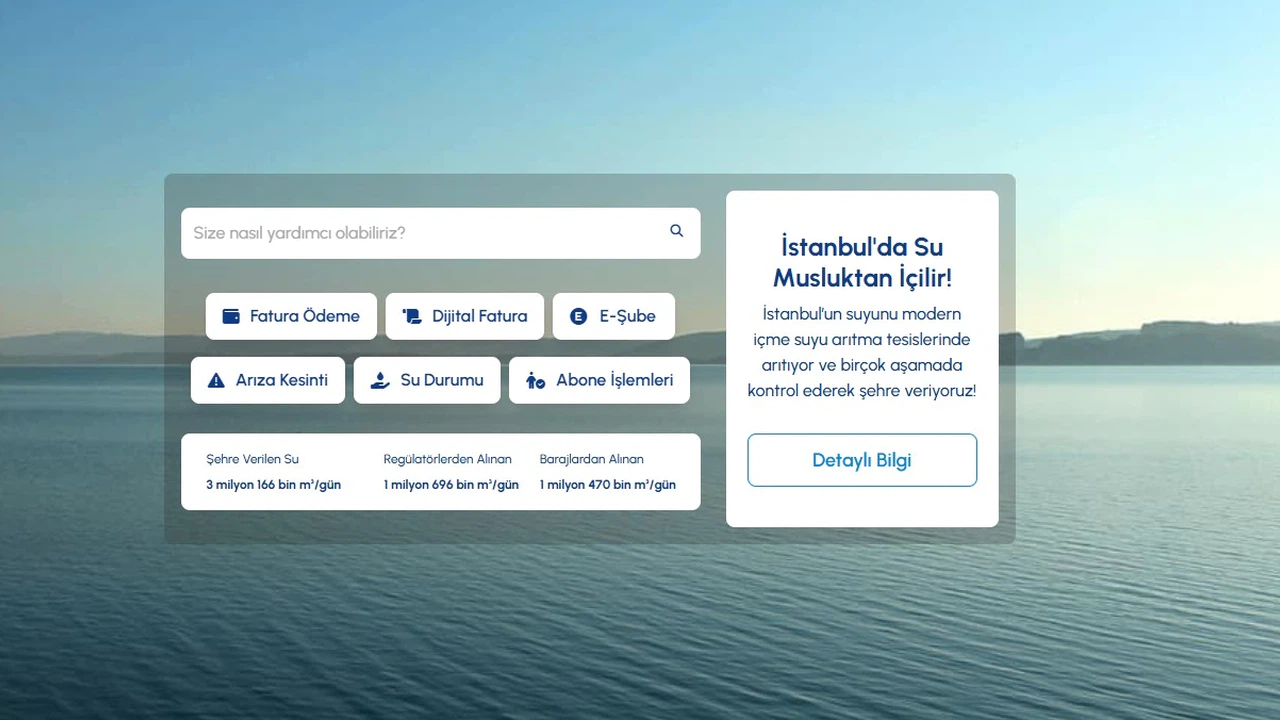Select the Şehre Verilen Su statistic
The height and width of the screenshot is (720, 1280).
point(274,472)
